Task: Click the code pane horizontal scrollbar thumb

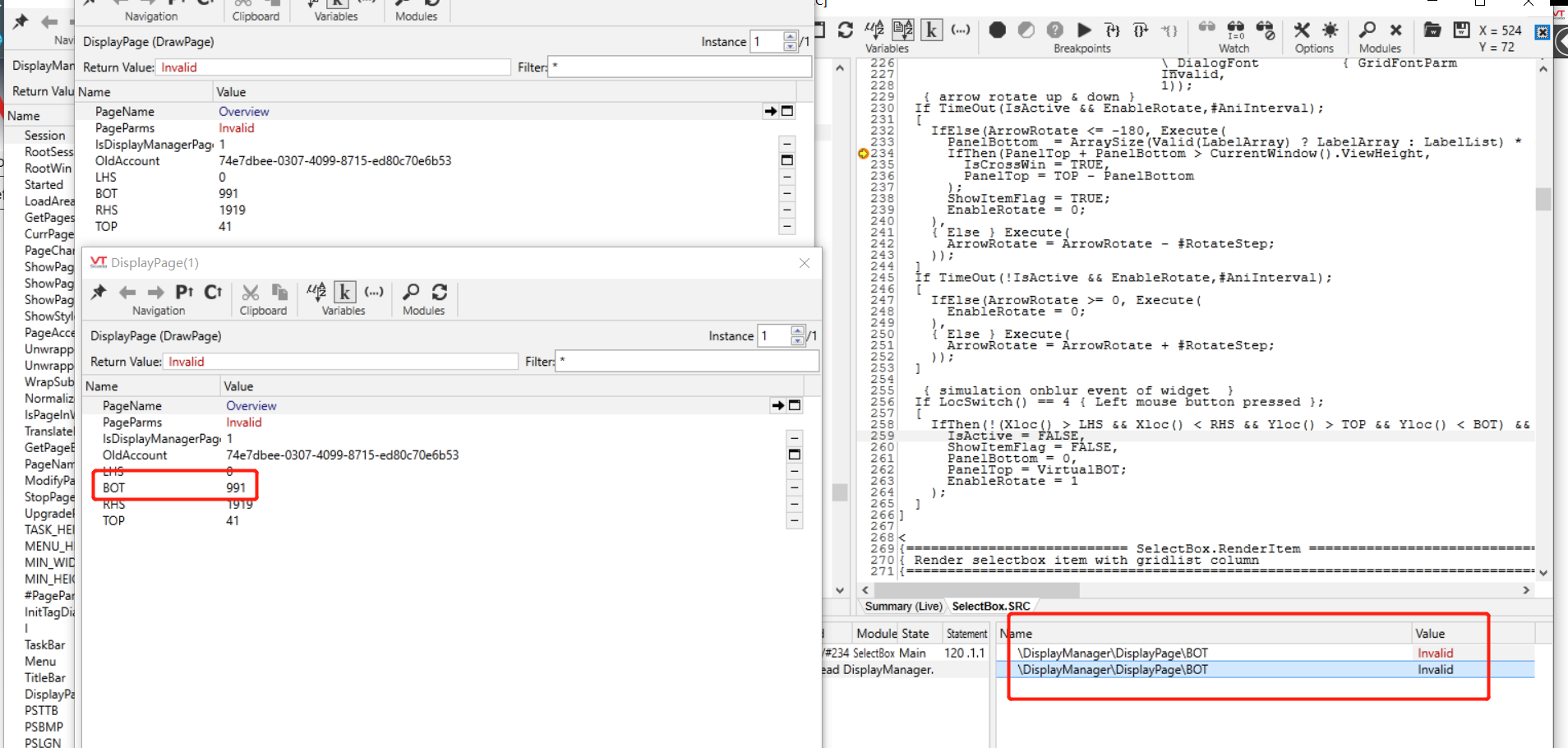Action: coord(976,590)
